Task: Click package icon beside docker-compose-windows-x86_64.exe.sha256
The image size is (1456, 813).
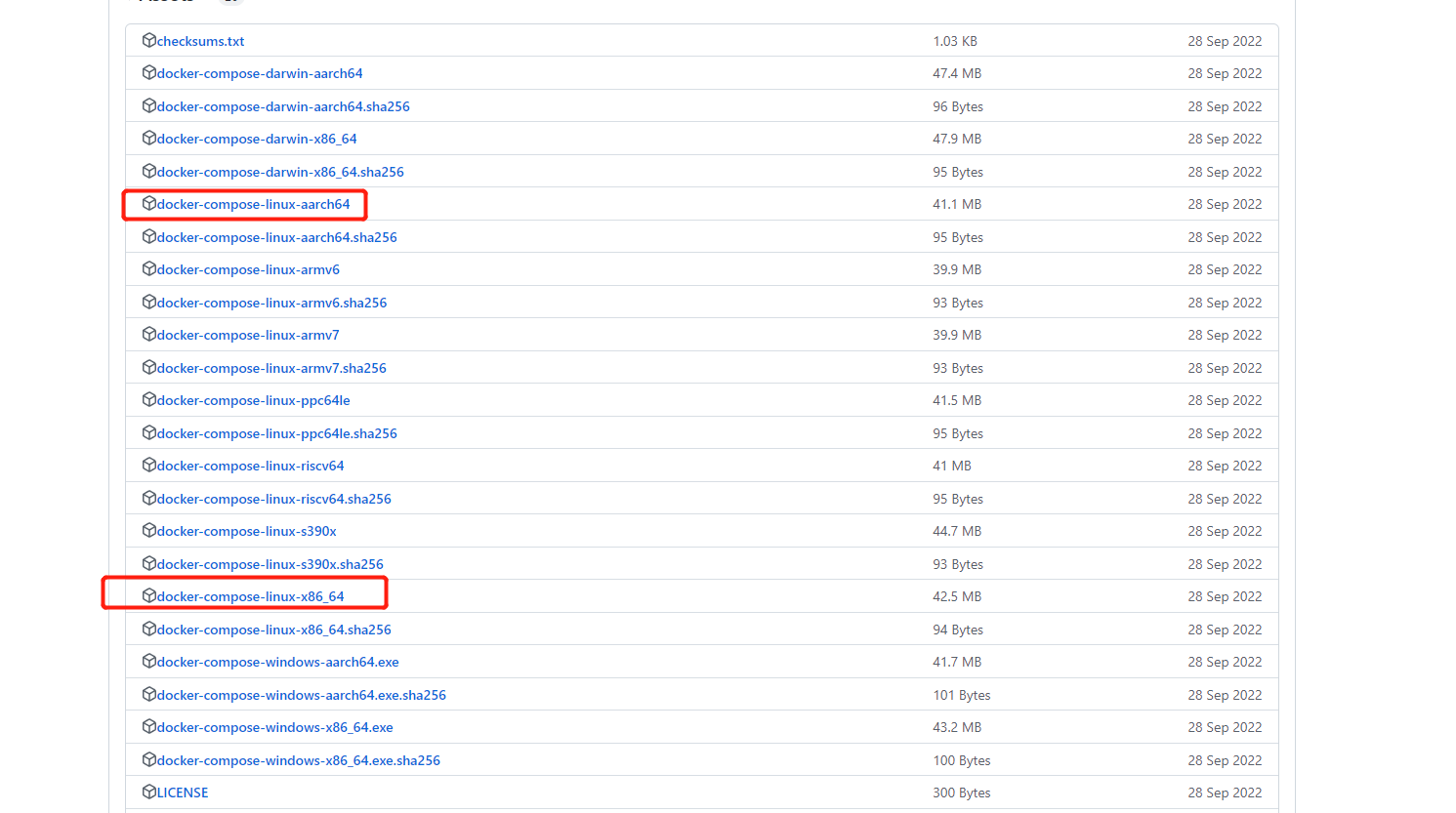Action: (x=149, y=759)
